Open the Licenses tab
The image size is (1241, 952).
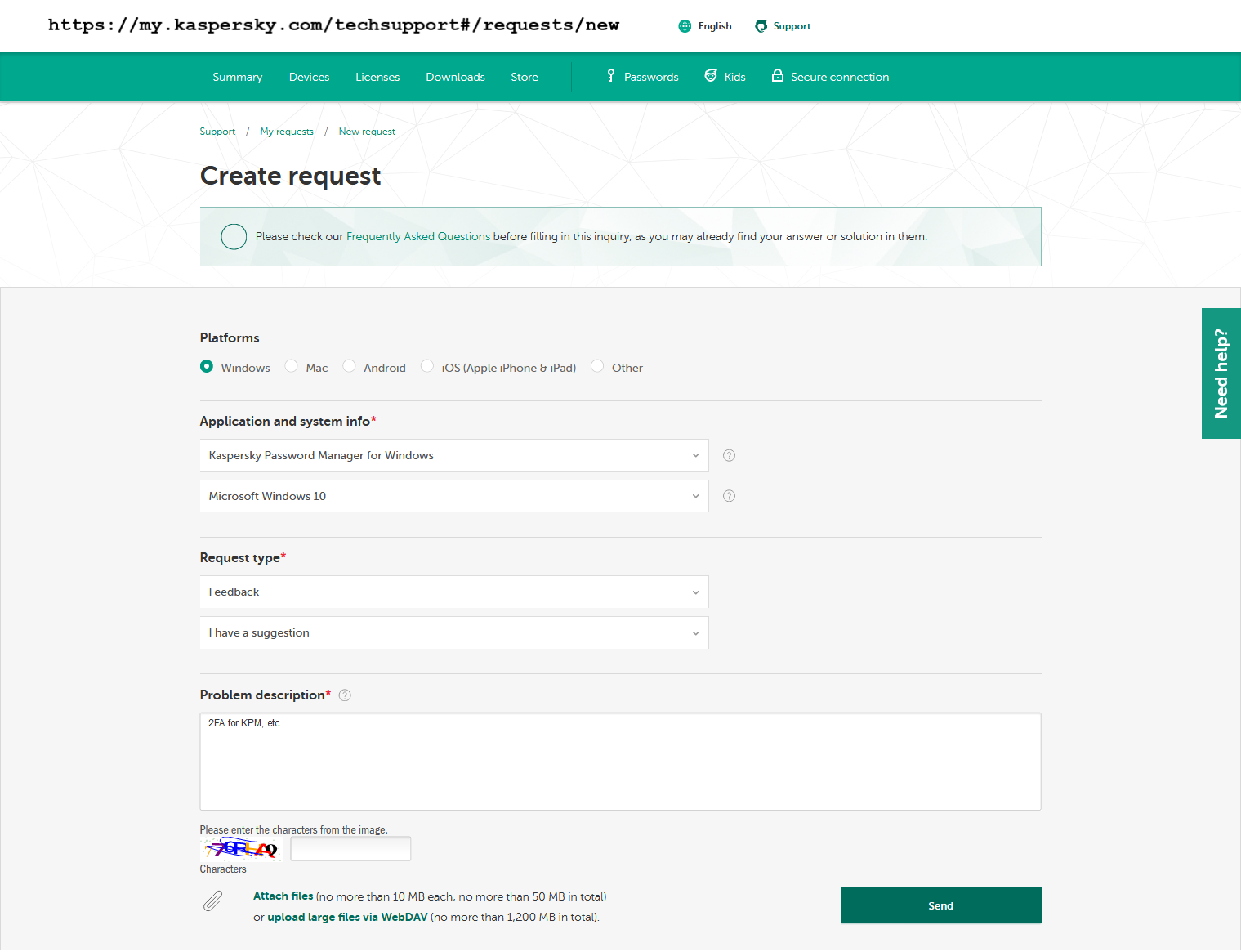[x=377, y=77]
